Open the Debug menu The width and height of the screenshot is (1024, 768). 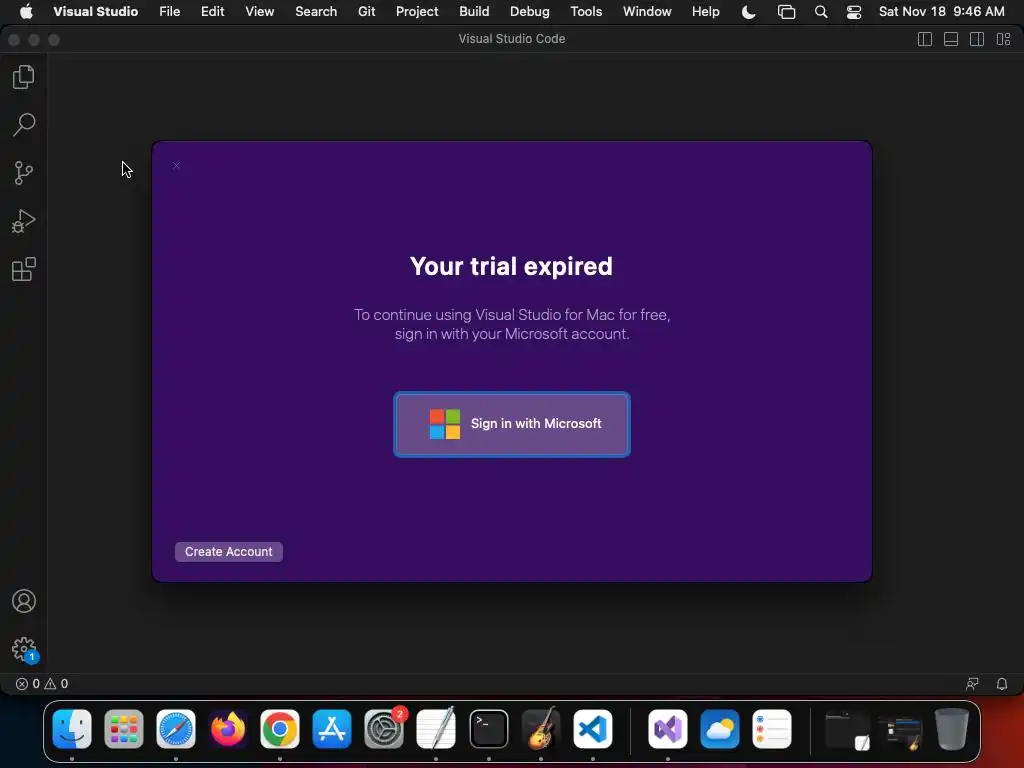[530, 11]
